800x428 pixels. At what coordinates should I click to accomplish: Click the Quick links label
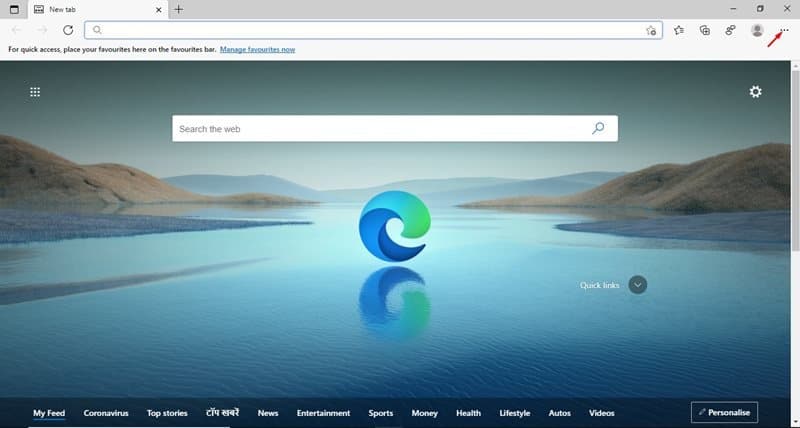[599, 285]
